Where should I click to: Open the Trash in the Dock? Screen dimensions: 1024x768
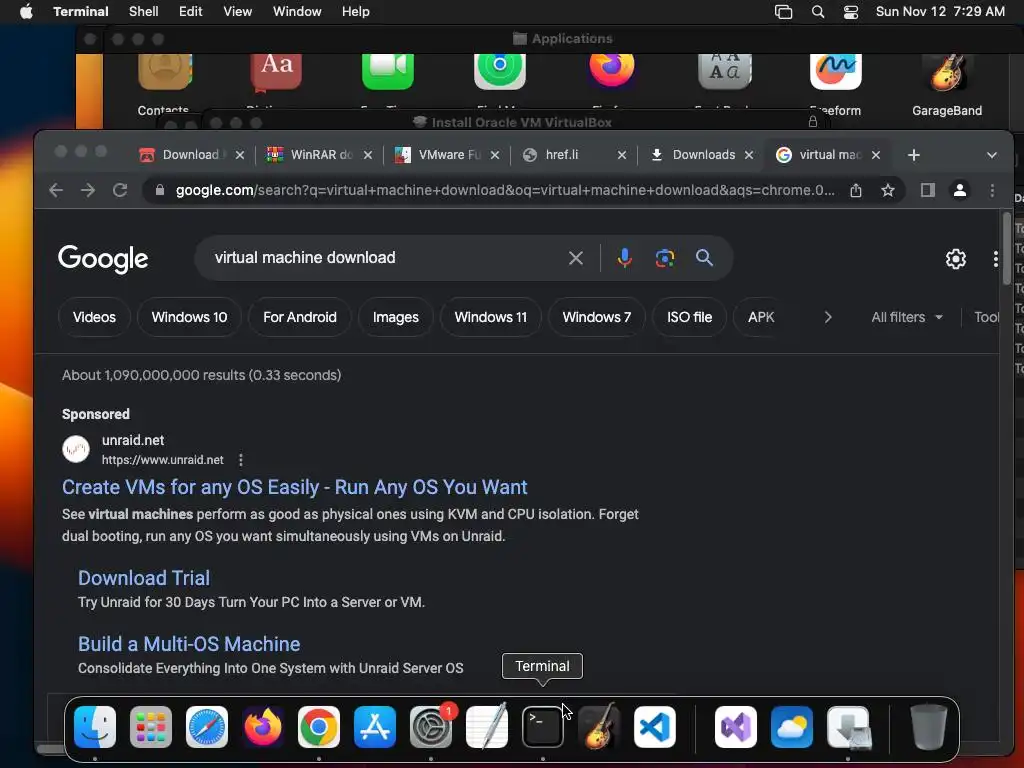coord(929,727)
